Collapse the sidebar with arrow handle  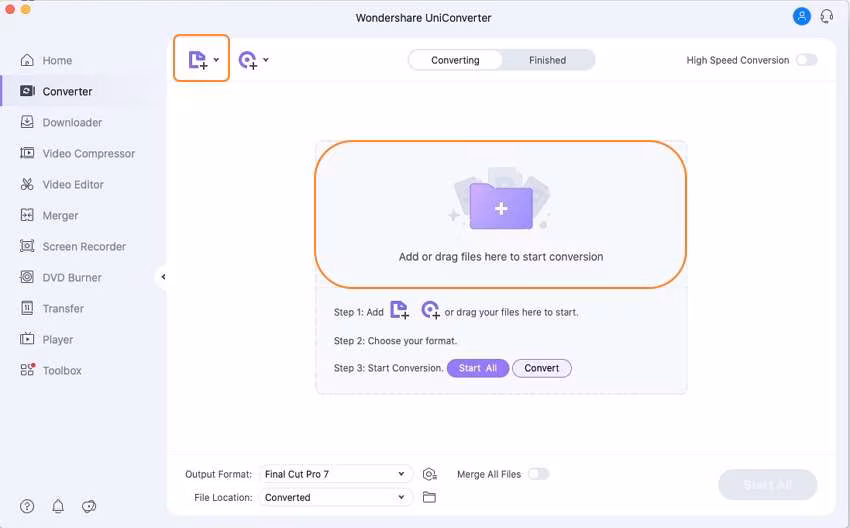coord(163,277)
